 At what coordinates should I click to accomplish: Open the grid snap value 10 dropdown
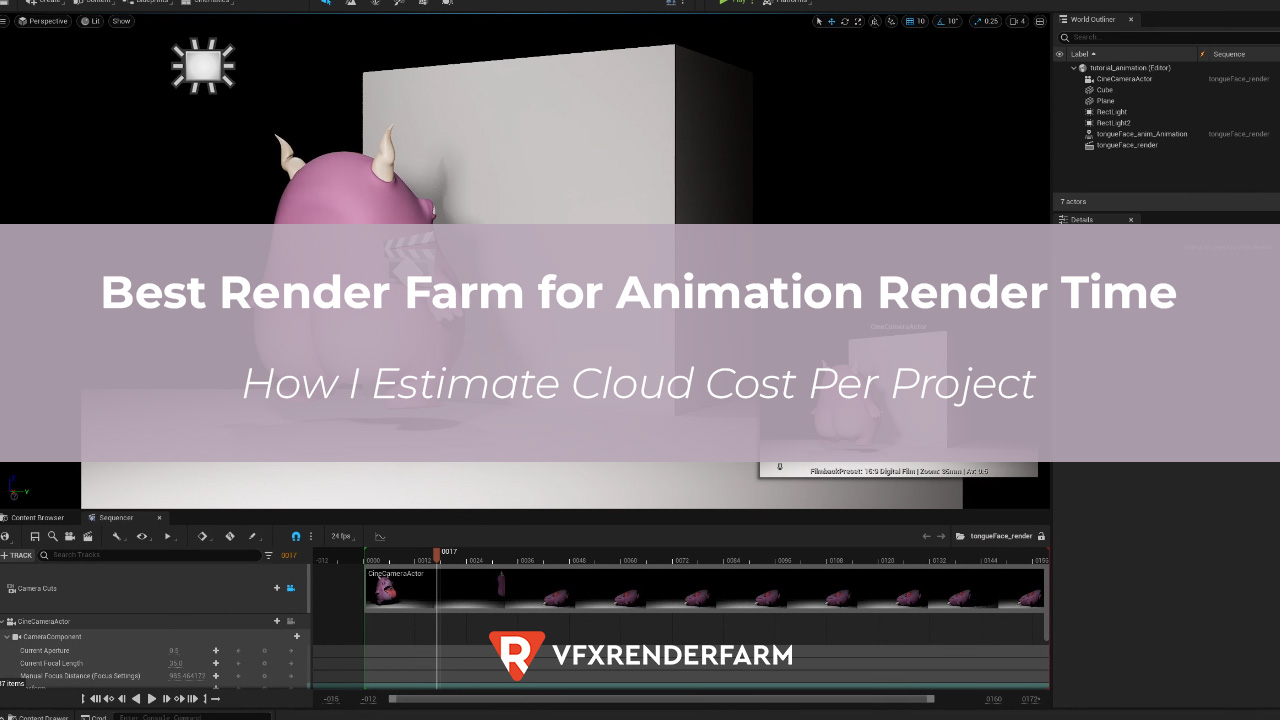[x=921, y=21]
